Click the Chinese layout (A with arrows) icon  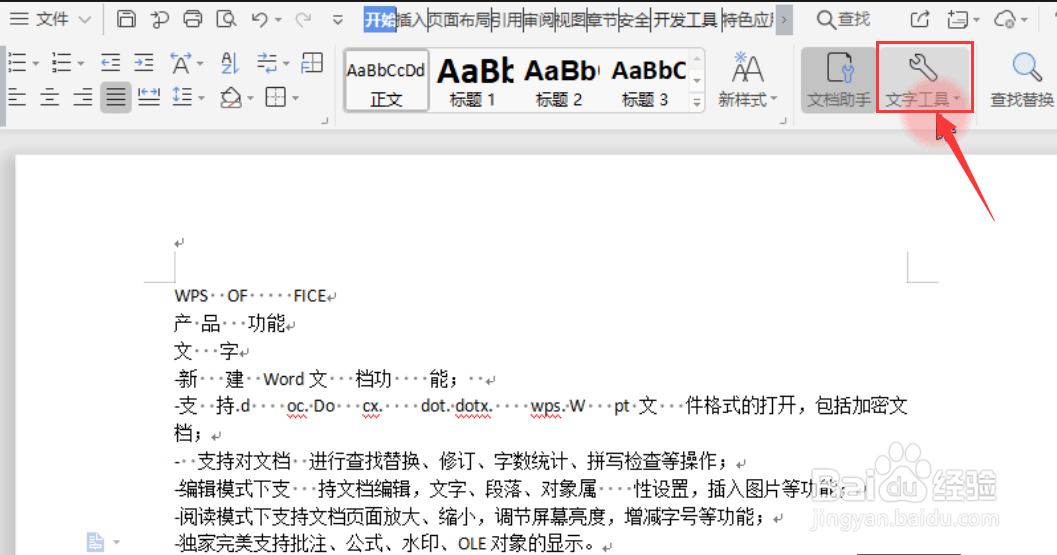tap(181, 63)
